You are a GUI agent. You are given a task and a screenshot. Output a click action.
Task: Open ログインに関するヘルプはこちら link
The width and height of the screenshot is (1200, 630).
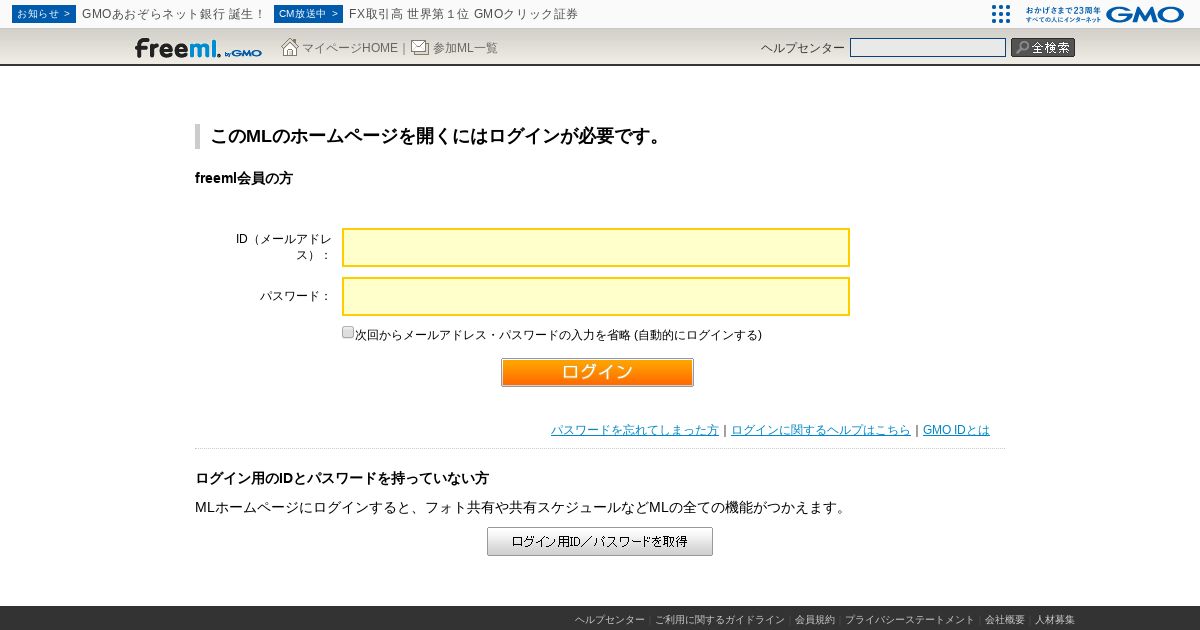(x=821, y=430)
